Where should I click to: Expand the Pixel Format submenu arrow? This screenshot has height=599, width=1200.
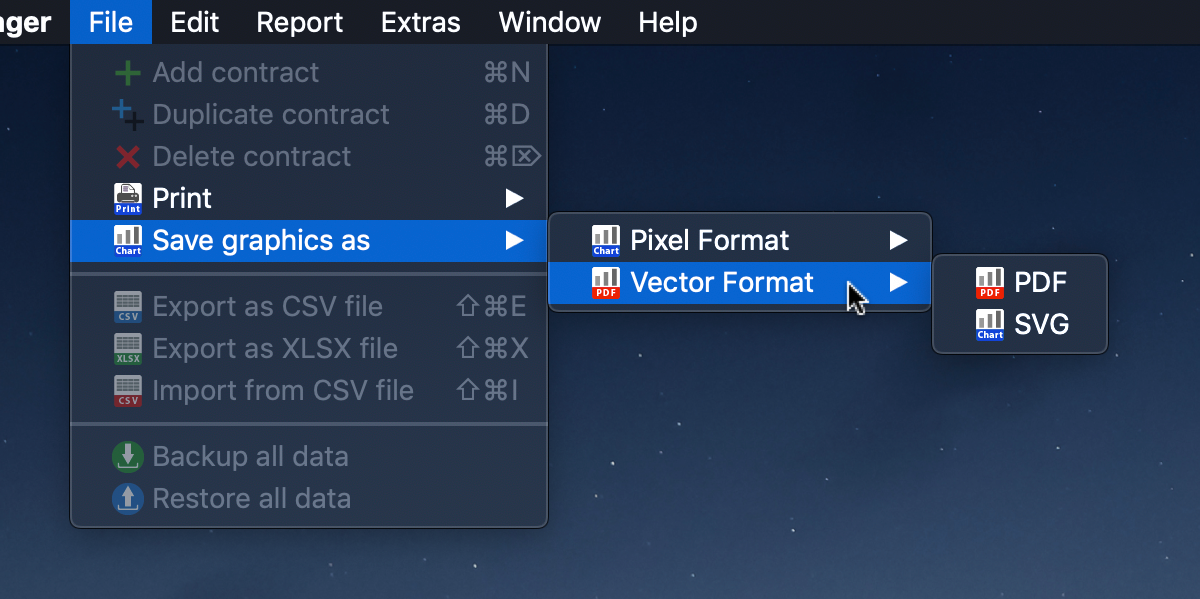[898, 241]
